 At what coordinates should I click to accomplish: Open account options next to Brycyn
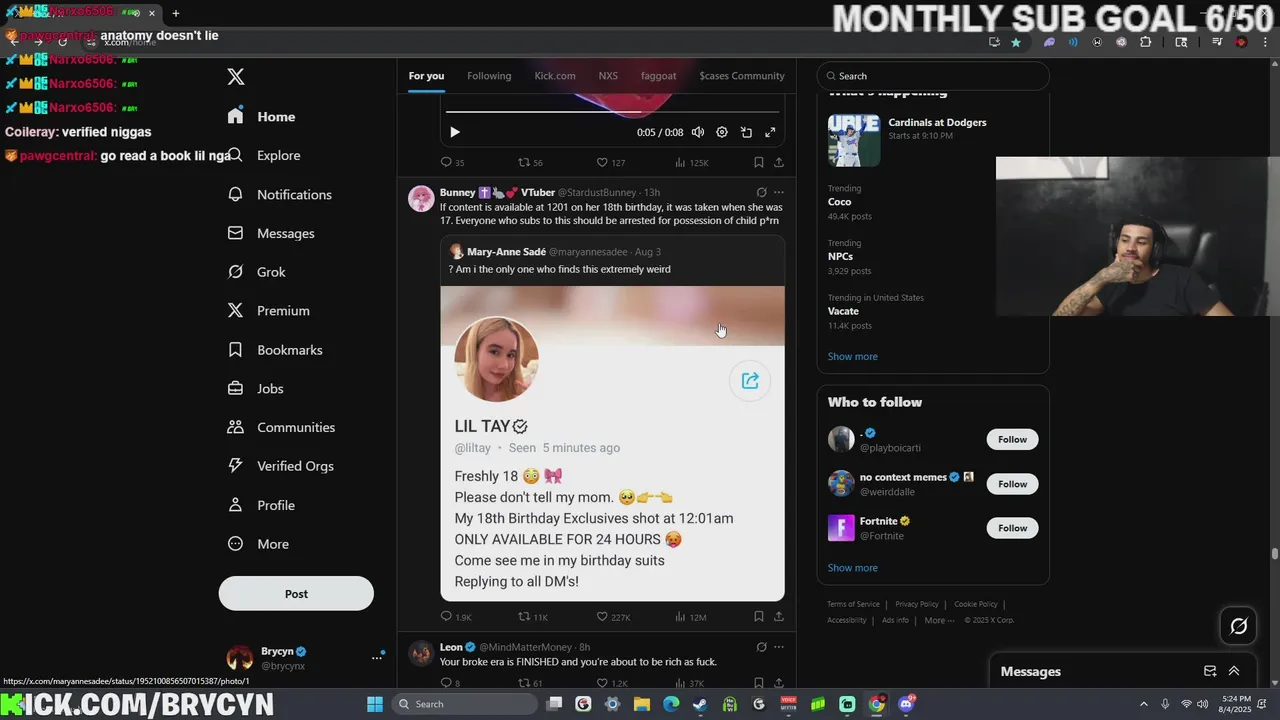[377, 657]
